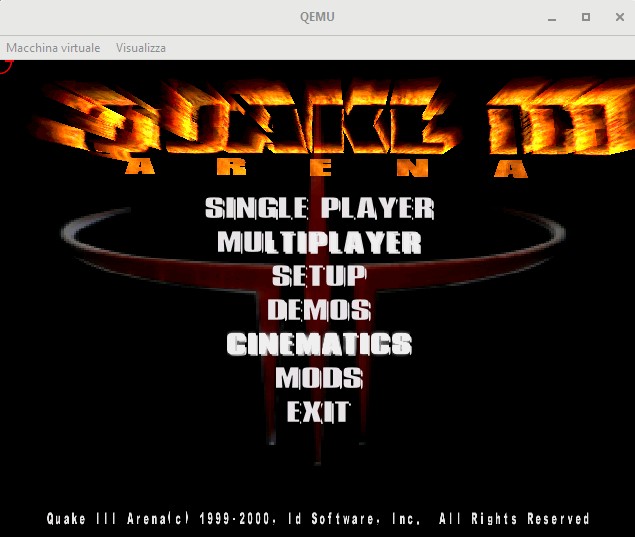Start a Single Player game

click(x=319, y=208)
